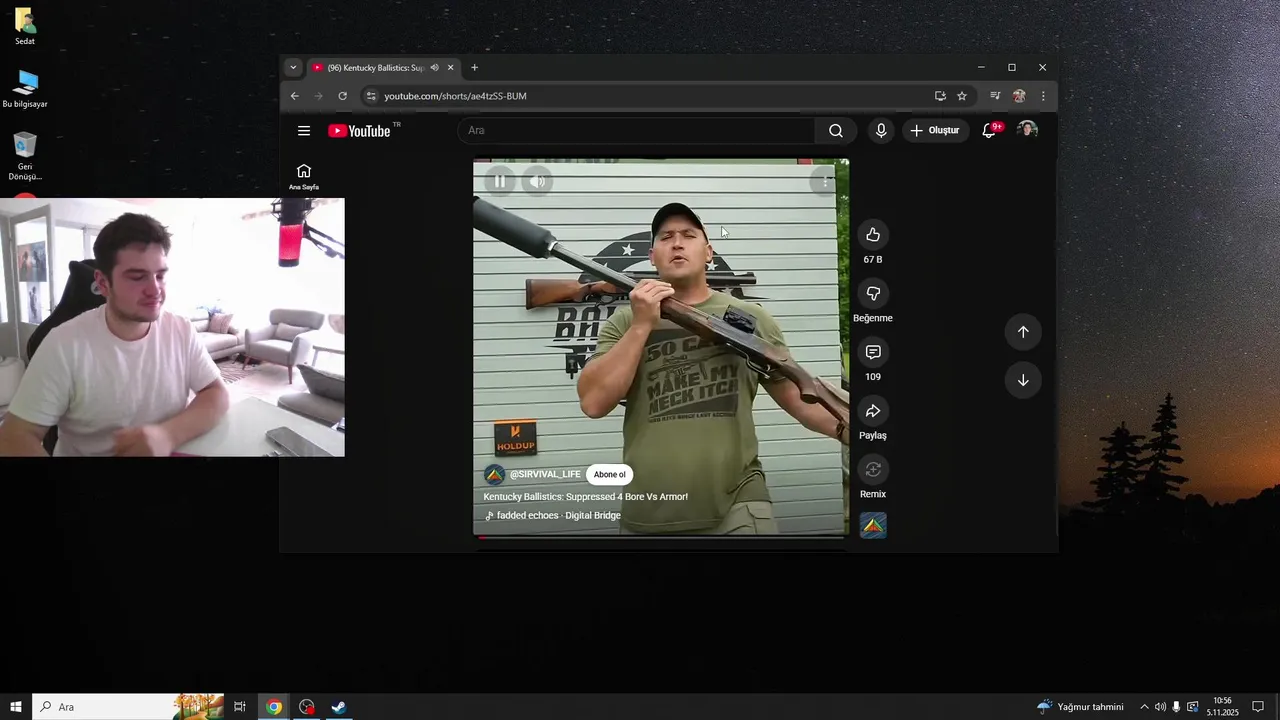1280x720 pixels.
Task: Open Yağmur tahmini weather widget
Action: [x=1080, y=707]
